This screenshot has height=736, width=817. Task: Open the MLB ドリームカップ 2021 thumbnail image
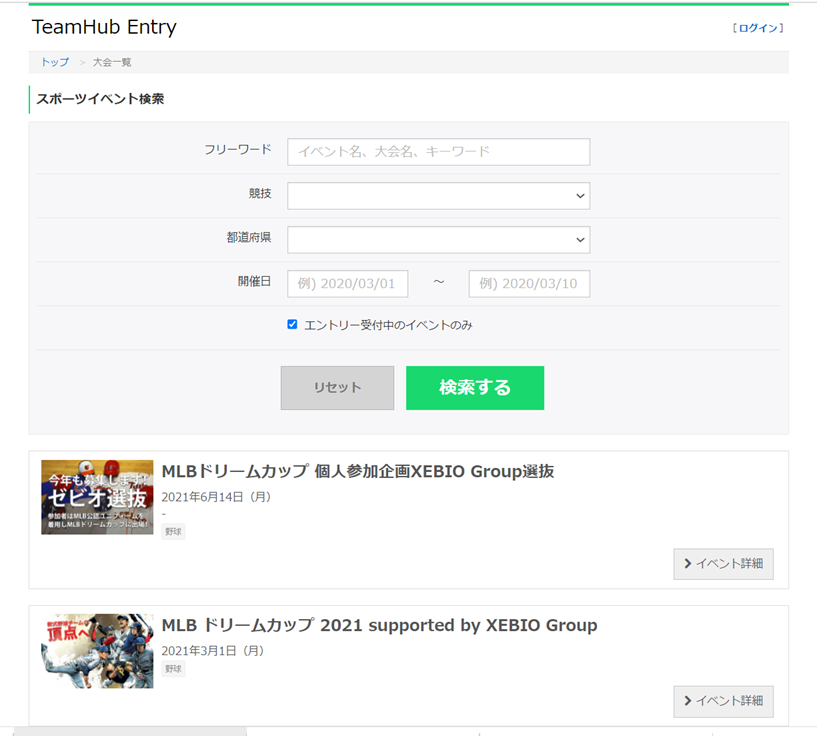click(x=97, y=651)
